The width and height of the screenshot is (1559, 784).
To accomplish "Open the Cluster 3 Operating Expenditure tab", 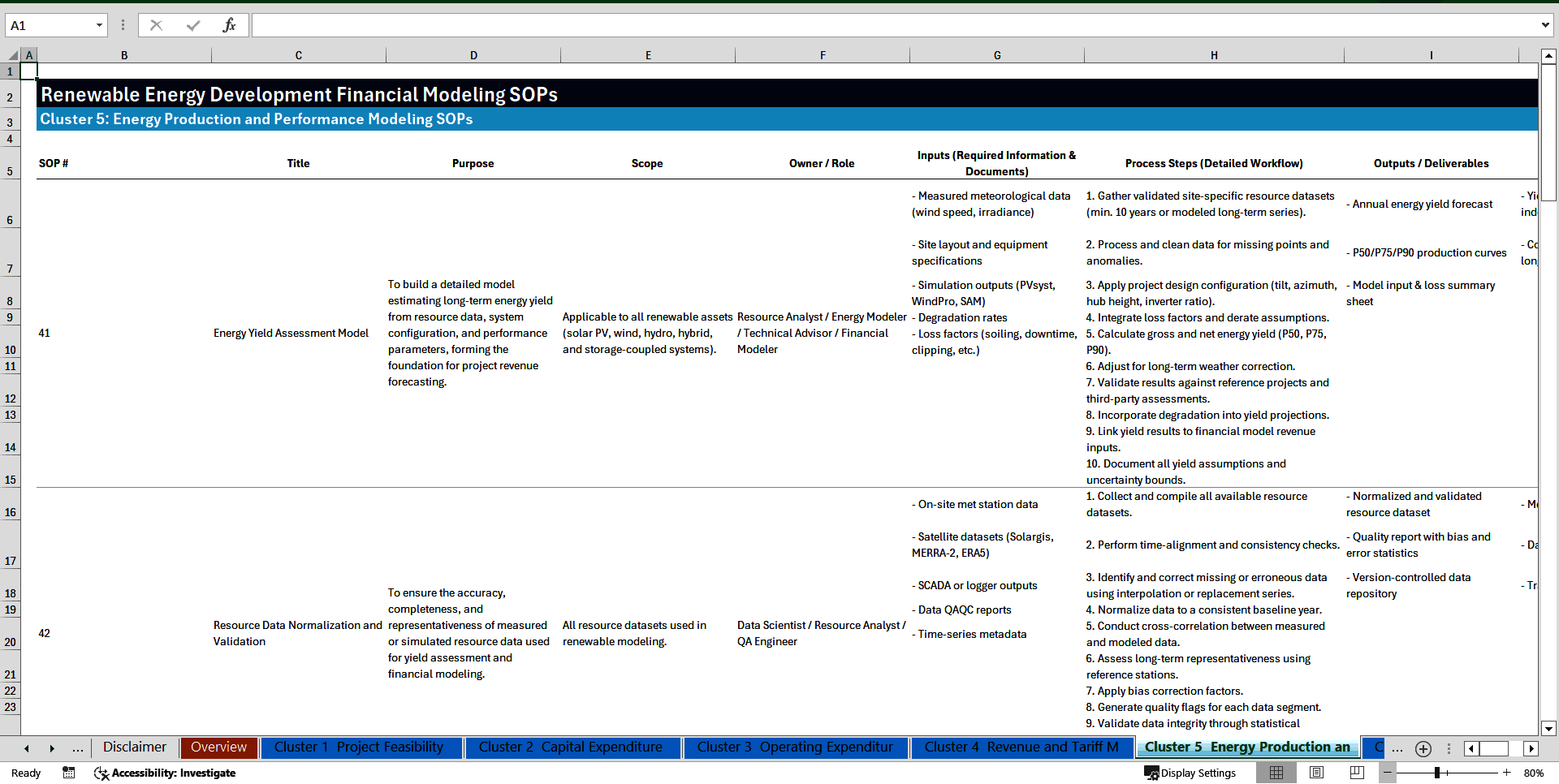I will (796, 747).
